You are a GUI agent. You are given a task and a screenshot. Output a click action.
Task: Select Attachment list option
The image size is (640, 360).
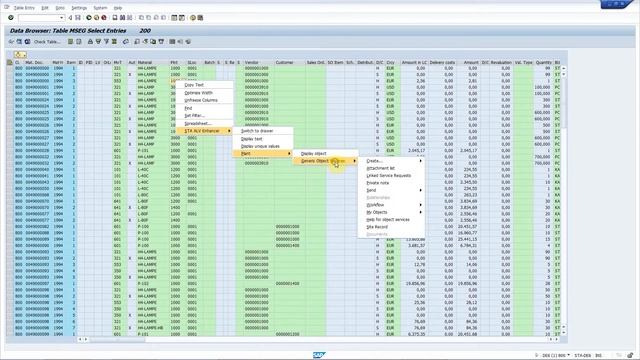(391, 168)
